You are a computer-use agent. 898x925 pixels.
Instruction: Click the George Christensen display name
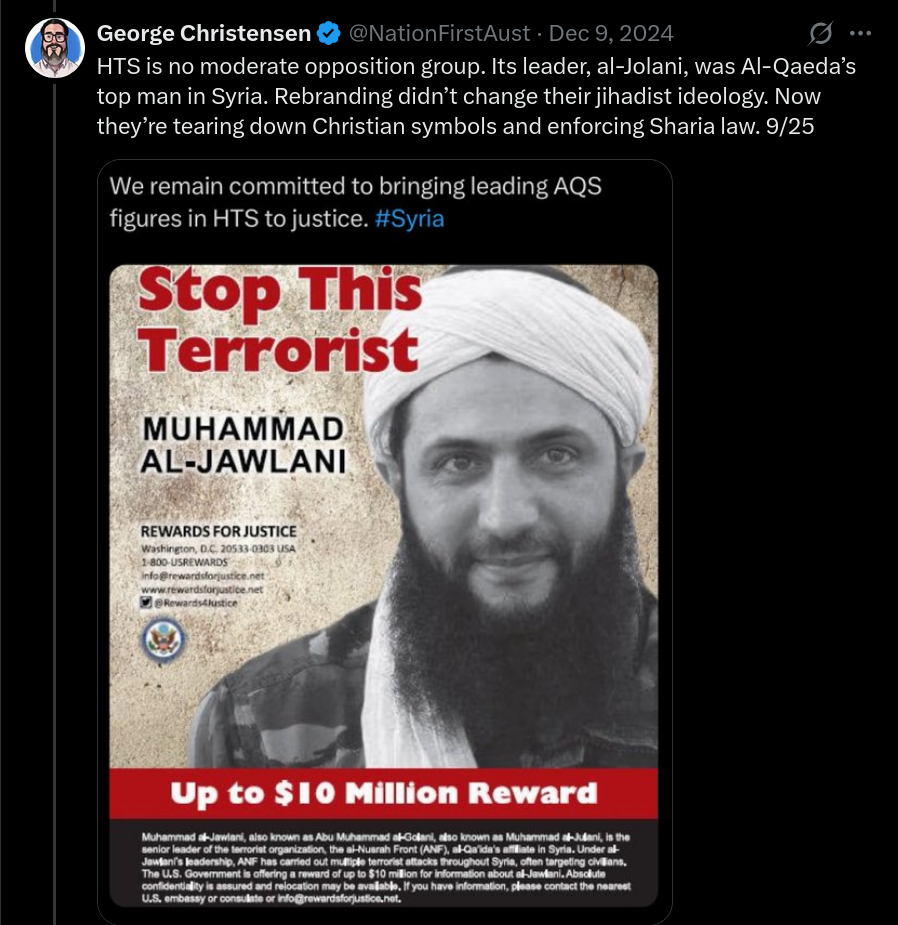[204, 34]
